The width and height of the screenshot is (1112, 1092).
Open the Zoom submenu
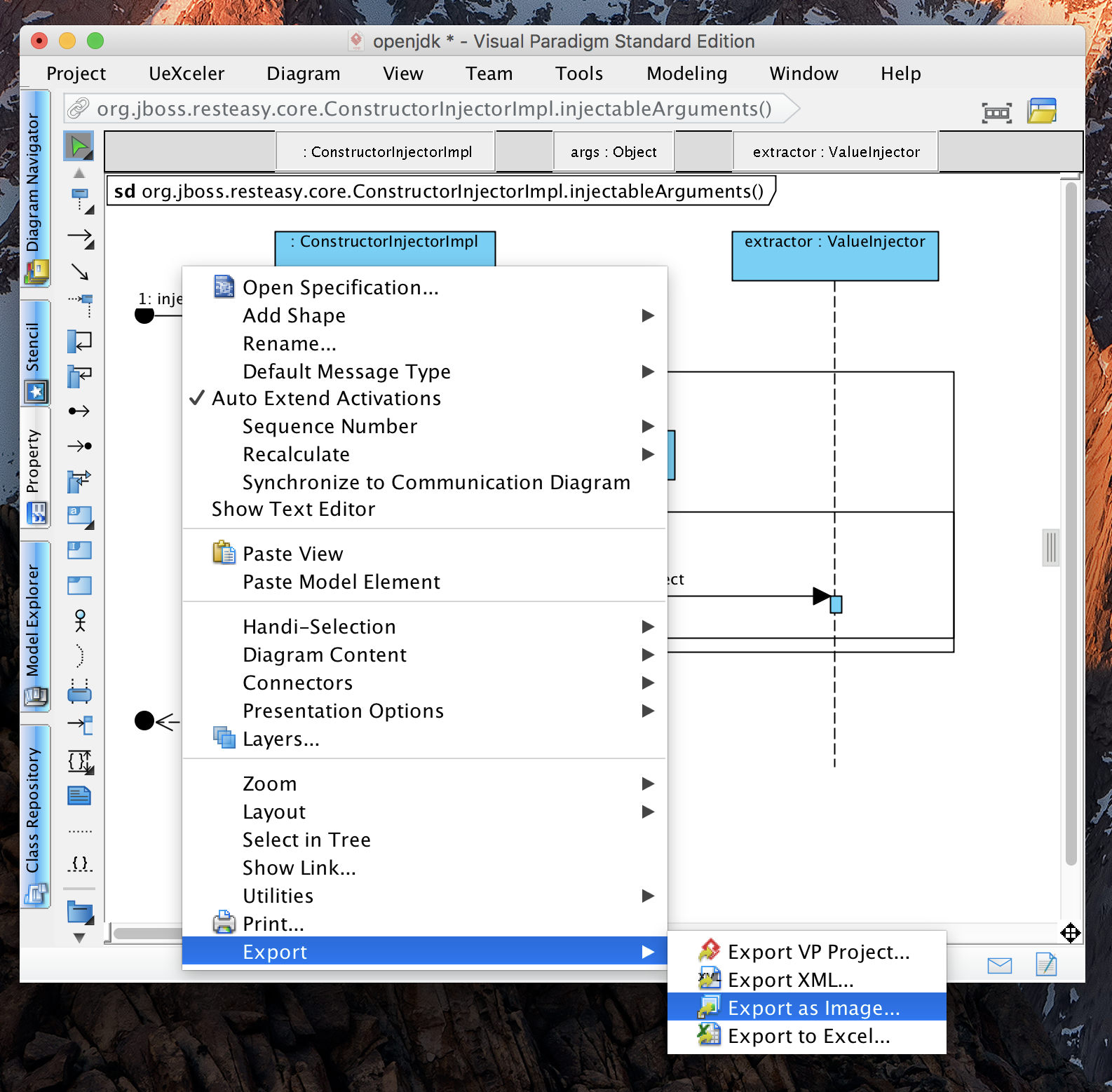(x=423, y=784)
